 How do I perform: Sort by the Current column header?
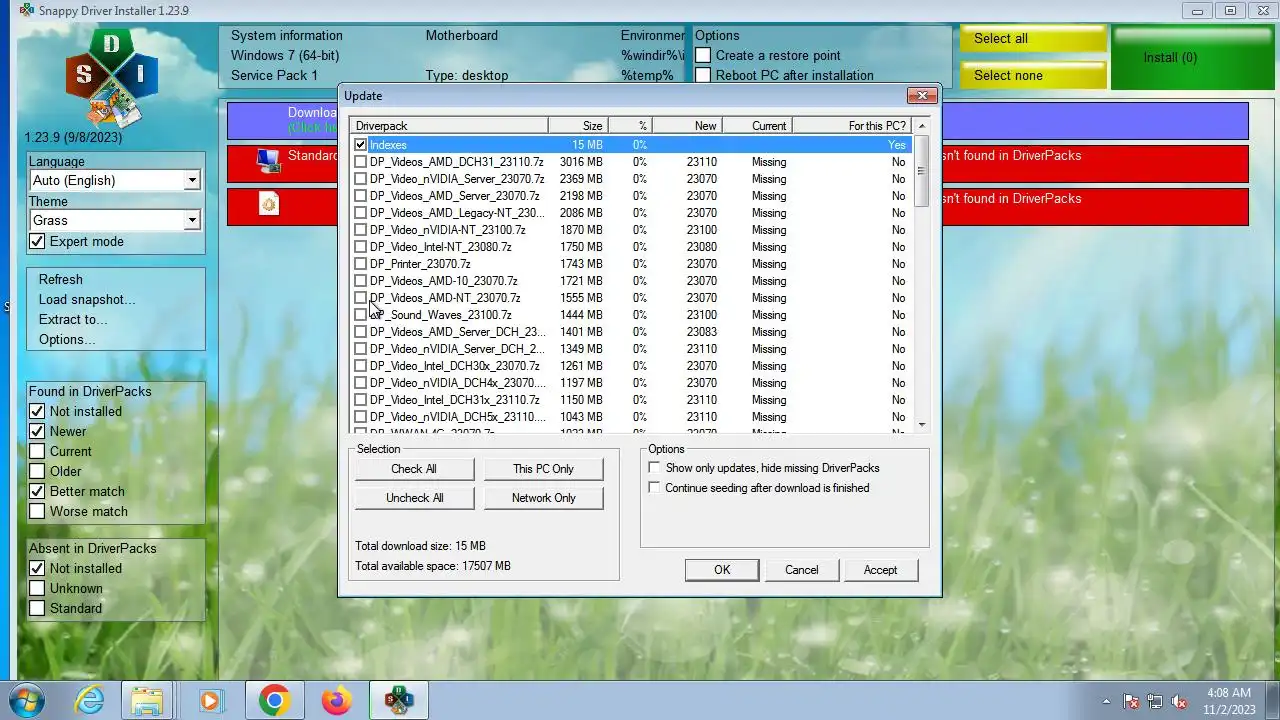point(757,125)
